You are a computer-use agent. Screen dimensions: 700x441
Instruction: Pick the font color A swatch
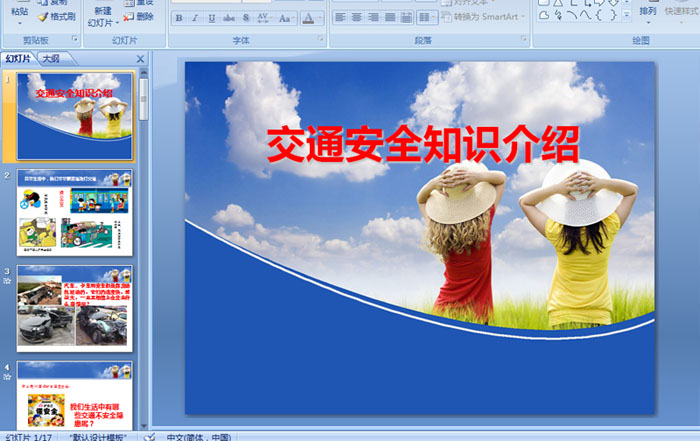pyautogui.click(x=307, y=18)
